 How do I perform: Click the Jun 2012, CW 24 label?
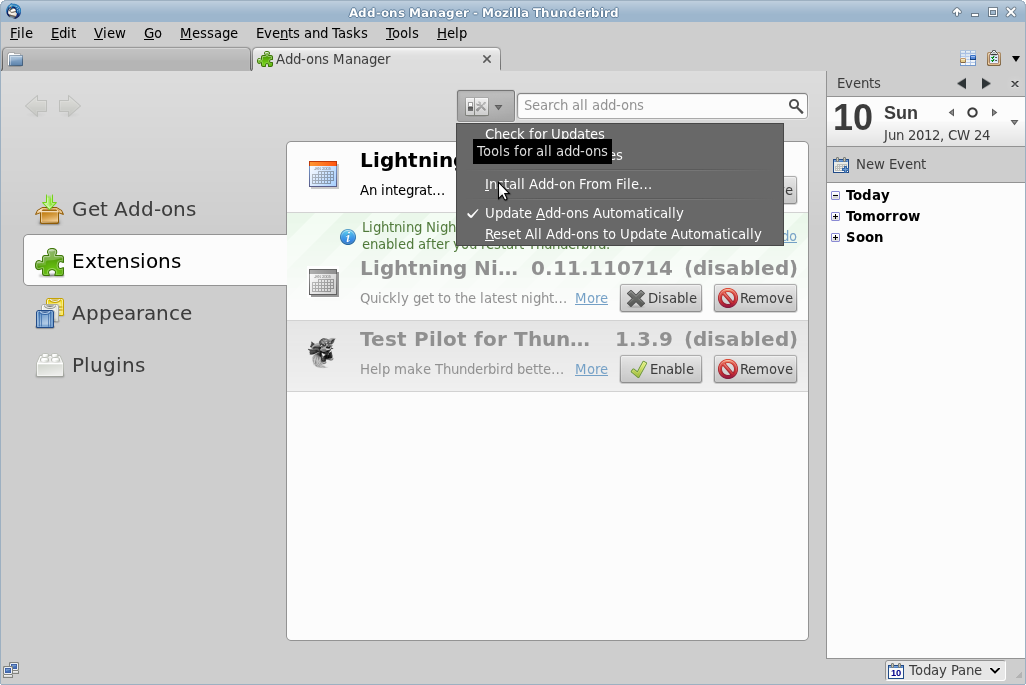tap(936, 135)
